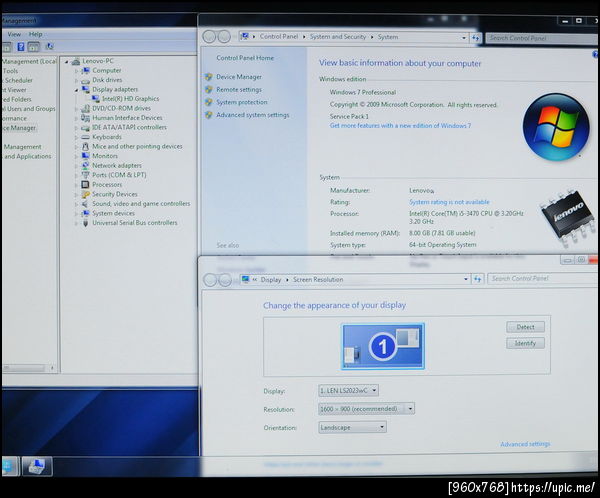
Task: Click the shield icon beside Remote settings
Action: pyautogui.click(x=209, y=90)
